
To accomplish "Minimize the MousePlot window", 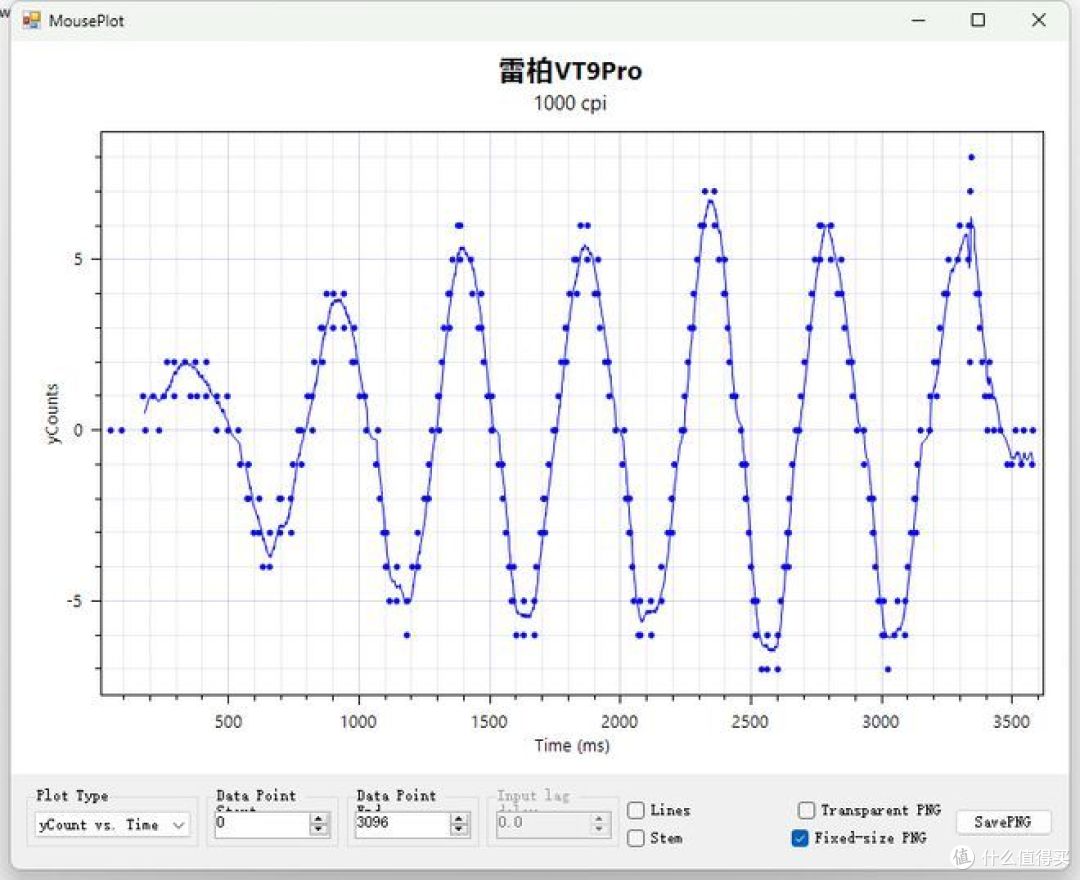I will coord(918,21).
